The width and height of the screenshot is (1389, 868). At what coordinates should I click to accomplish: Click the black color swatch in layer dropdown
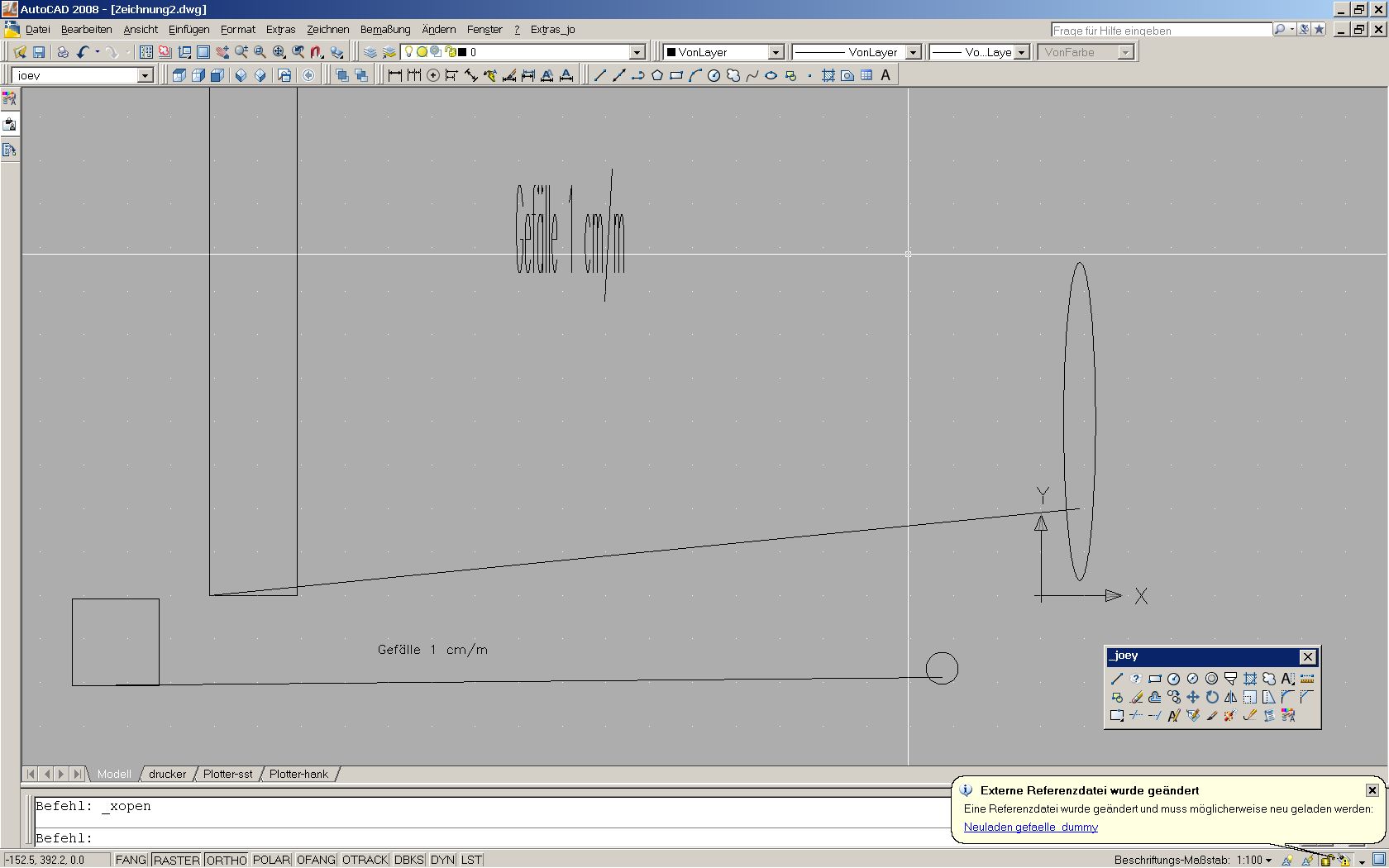point(462,52)
